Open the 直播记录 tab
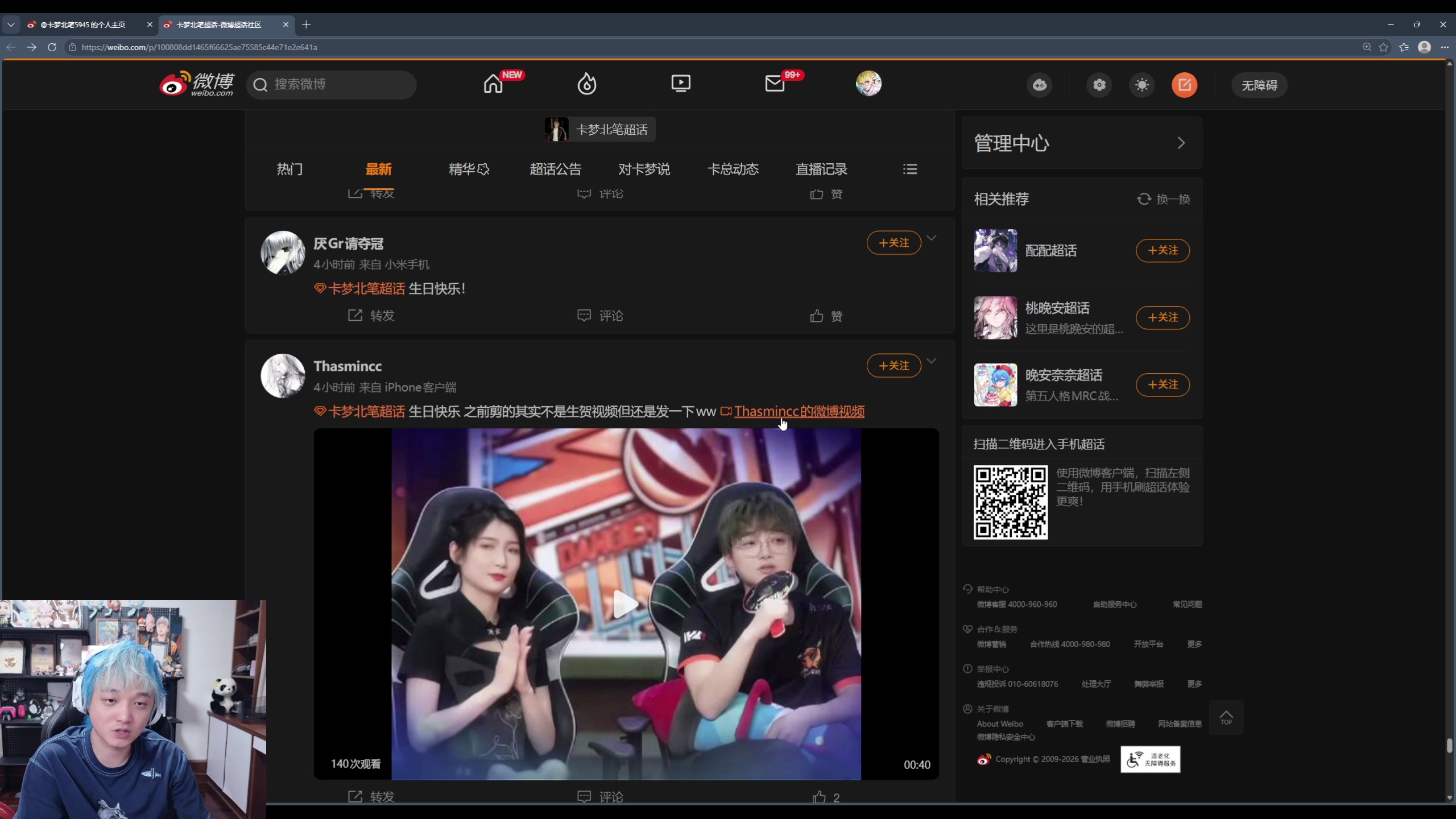 click(822, 169)
